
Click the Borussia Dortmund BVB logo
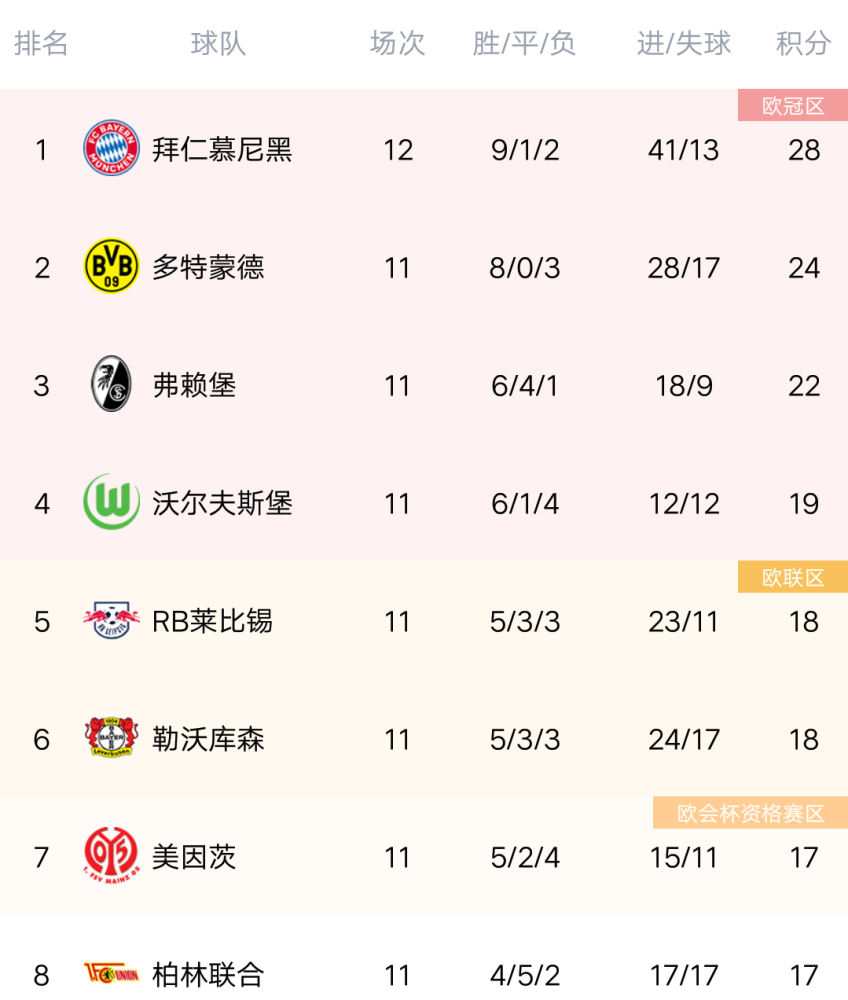tap(112, 266)
